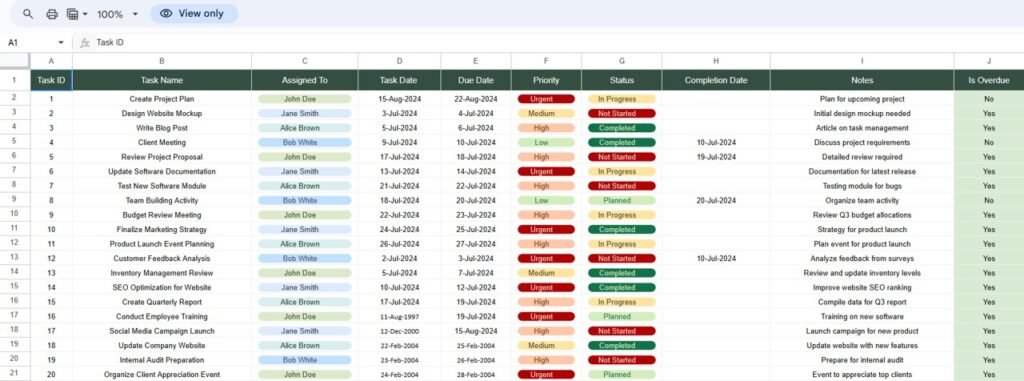Click note Discuss project requirements

(x=862, y=142)
